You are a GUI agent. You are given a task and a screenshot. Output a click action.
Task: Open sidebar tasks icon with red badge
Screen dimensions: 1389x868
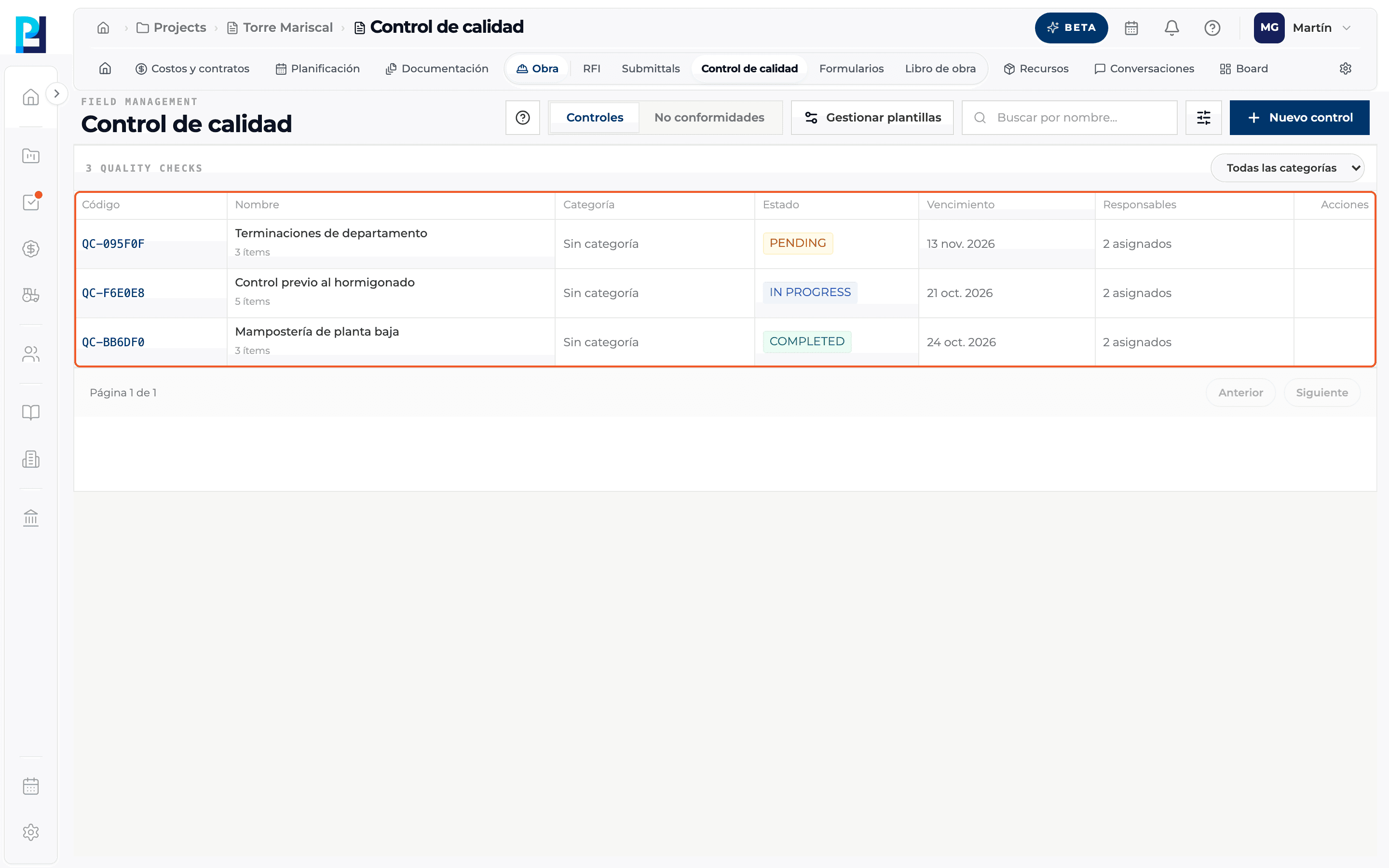(31, 202)
